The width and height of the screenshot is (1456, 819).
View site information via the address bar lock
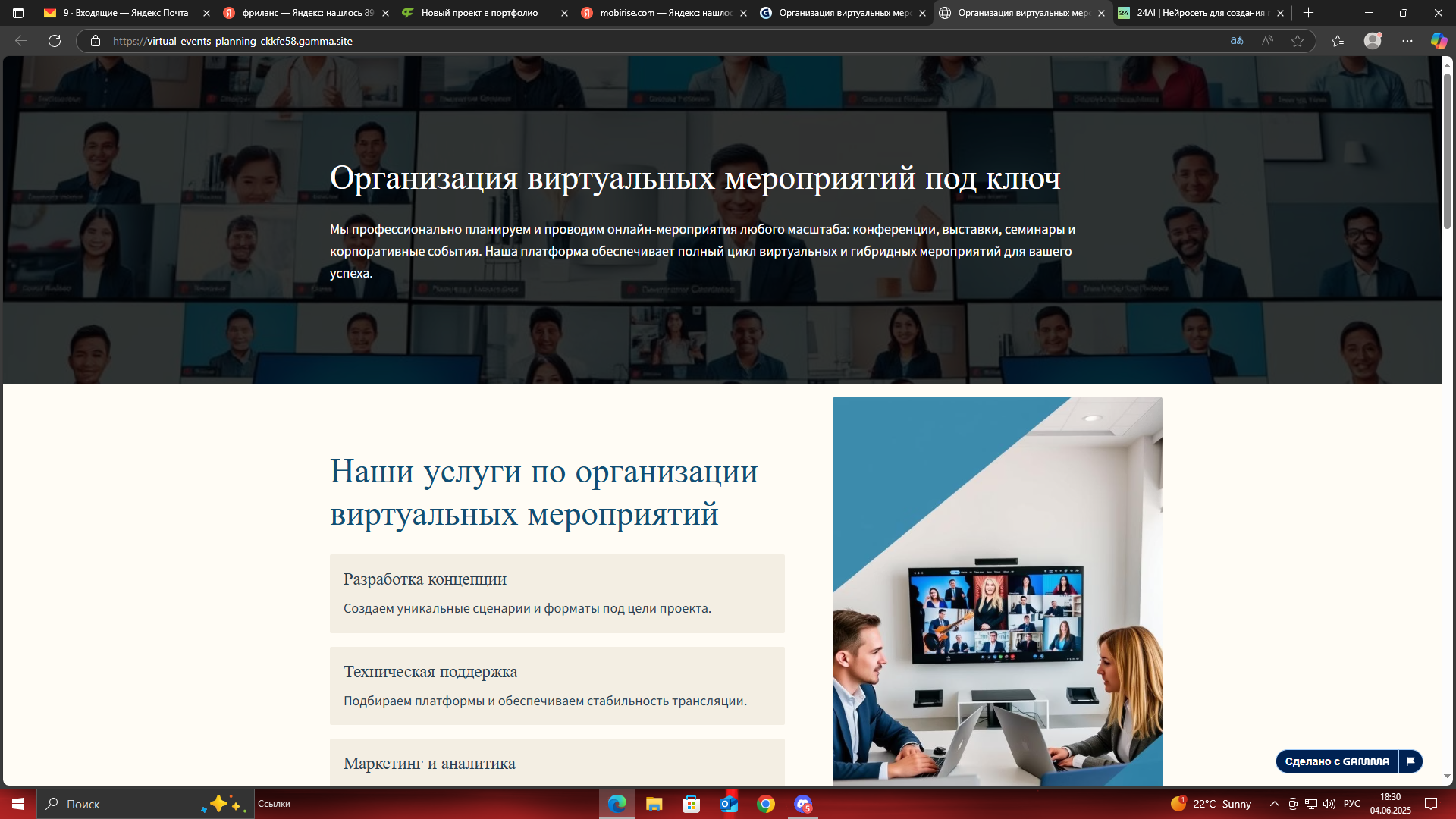click(96, 41)
